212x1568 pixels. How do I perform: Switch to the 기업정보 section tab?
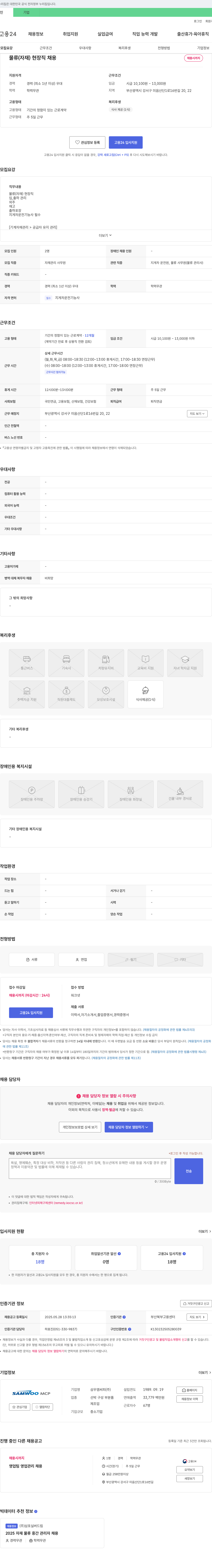coord(203,48)
